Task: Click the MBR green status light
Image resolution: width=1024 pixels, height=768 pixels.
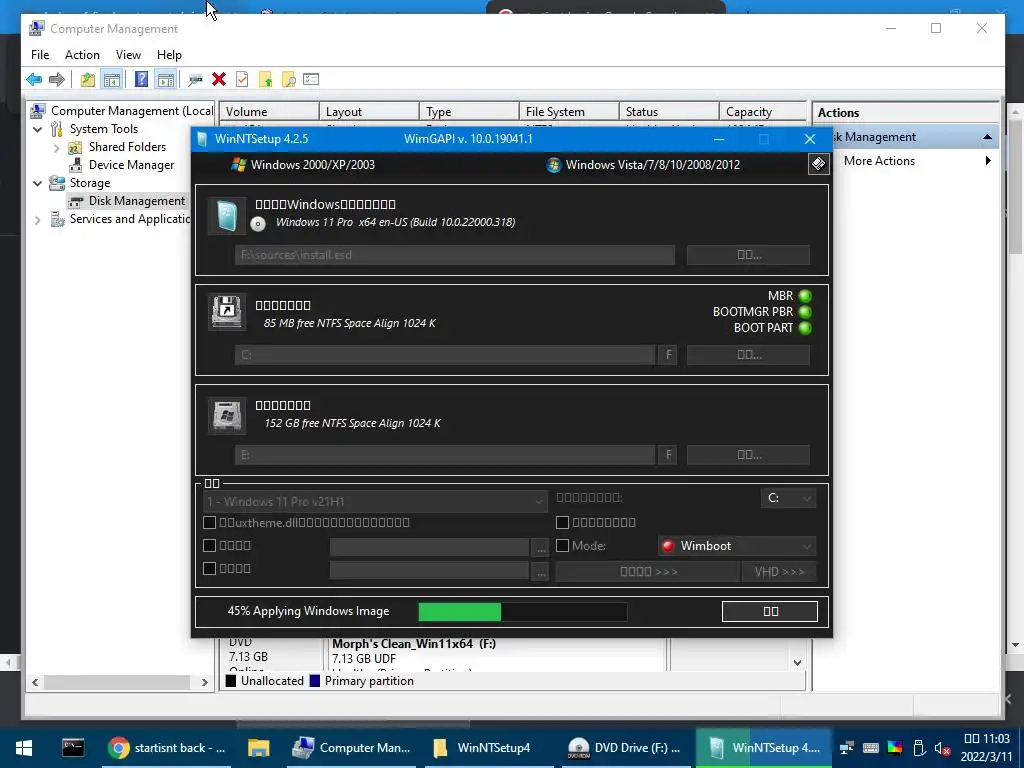Action: pyautogui.click(x=805, y=296)
